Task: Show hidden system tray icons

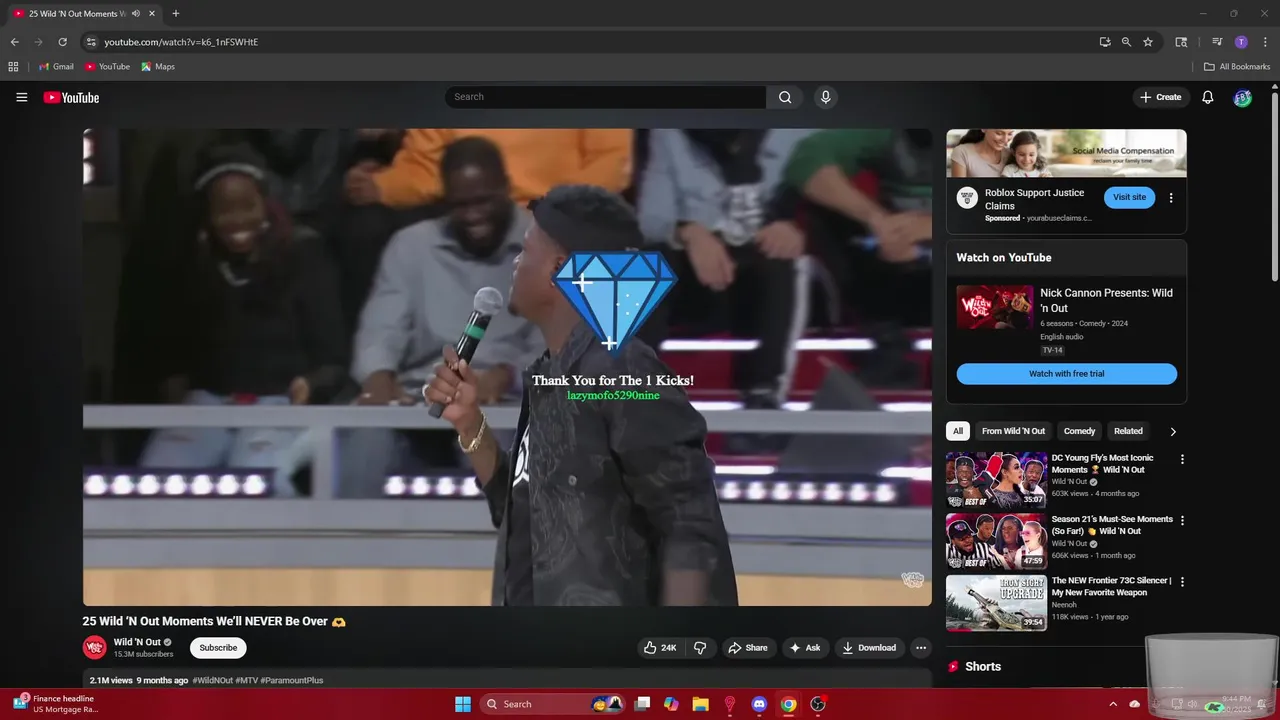Action: tap(1113, 704)
